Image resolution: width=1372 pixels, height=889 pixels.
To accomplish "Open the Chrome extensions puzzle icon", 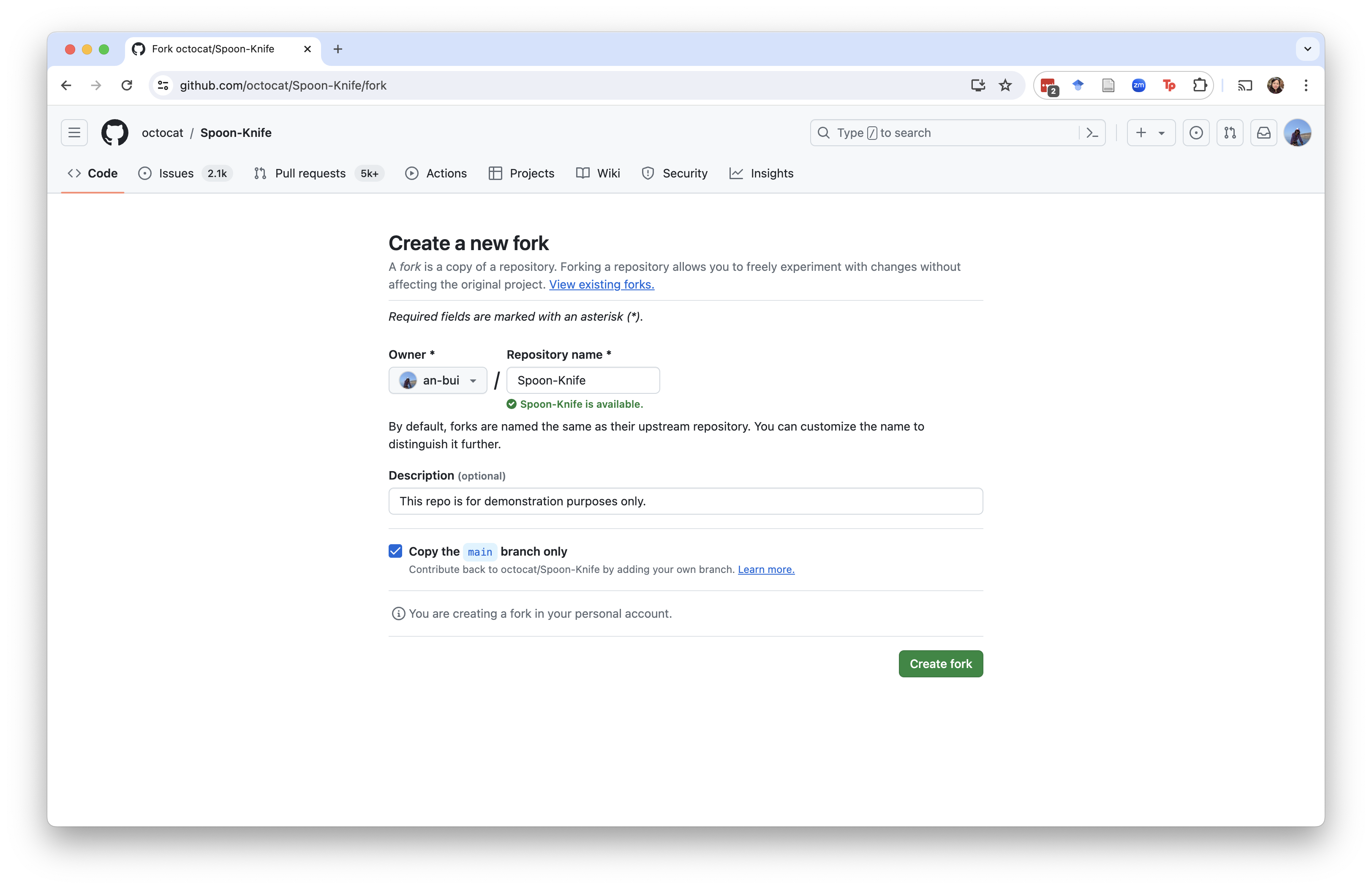I will coord(1199,85).
